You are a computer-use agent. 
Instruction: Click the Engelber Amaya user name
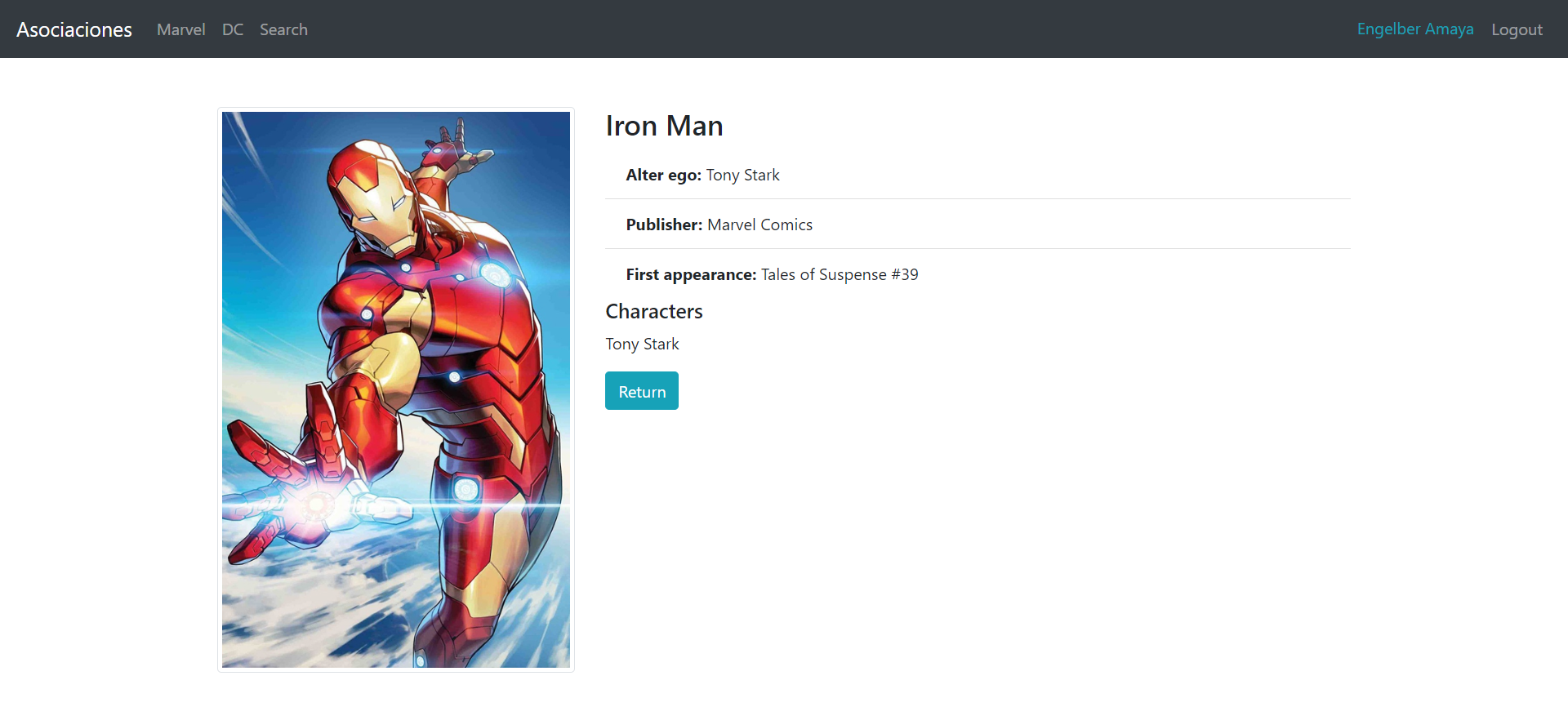pos(1415,29)
